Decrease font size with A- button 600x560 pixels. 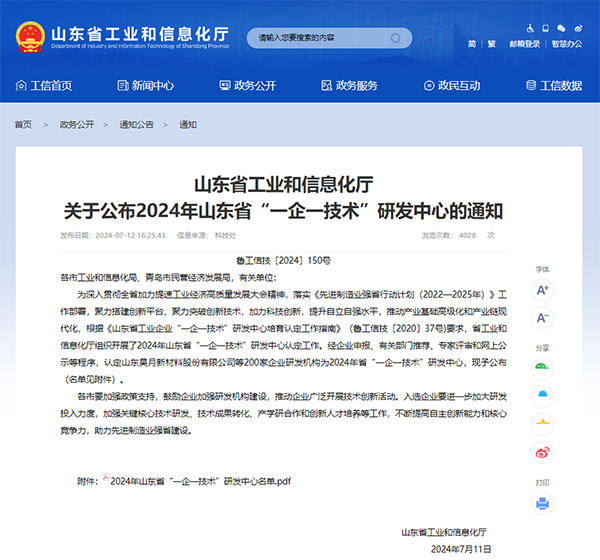[542, 318]
